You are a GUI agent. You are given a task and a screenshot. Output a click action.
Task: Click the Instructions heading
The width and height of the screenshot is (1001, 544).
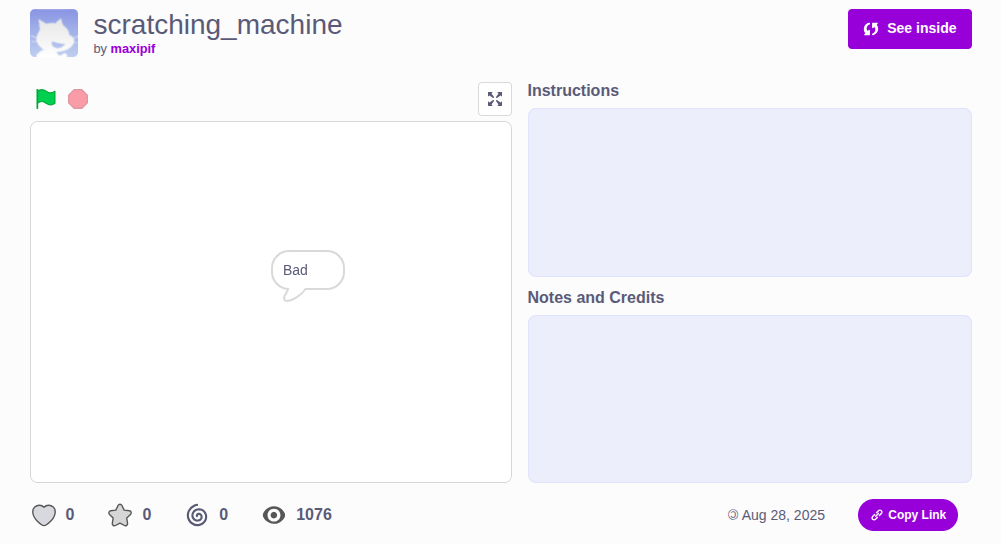point(573,90)
